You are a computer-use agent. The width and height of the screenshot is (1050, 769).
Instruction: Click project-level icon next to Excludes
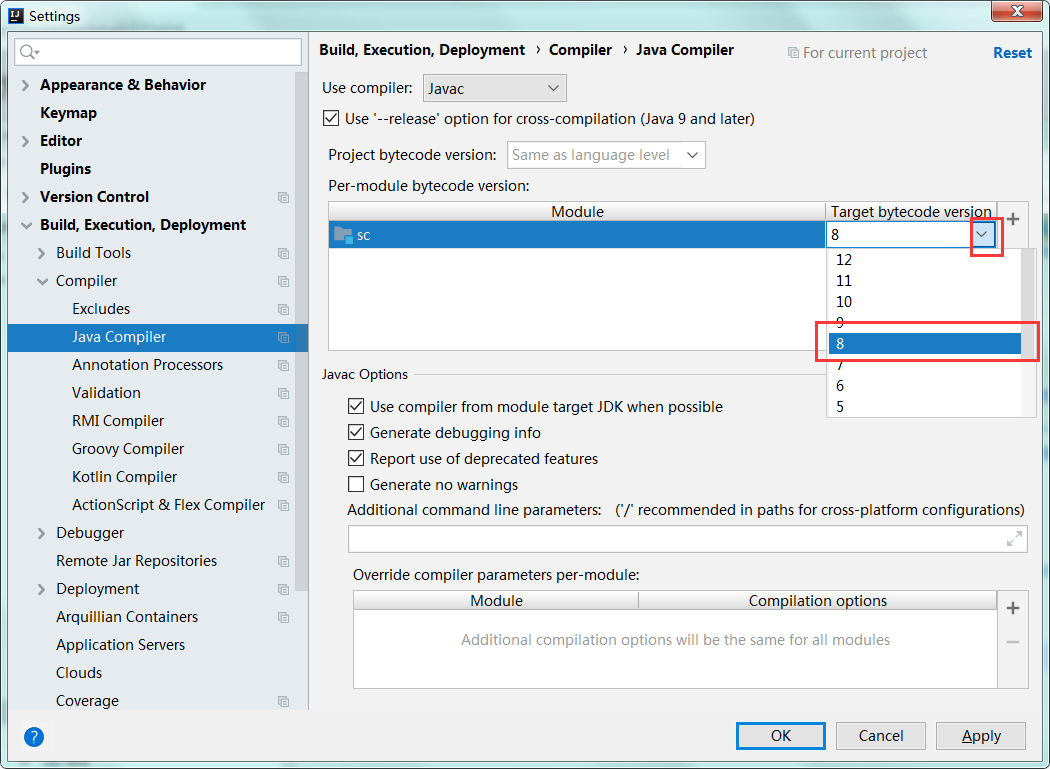283,309
